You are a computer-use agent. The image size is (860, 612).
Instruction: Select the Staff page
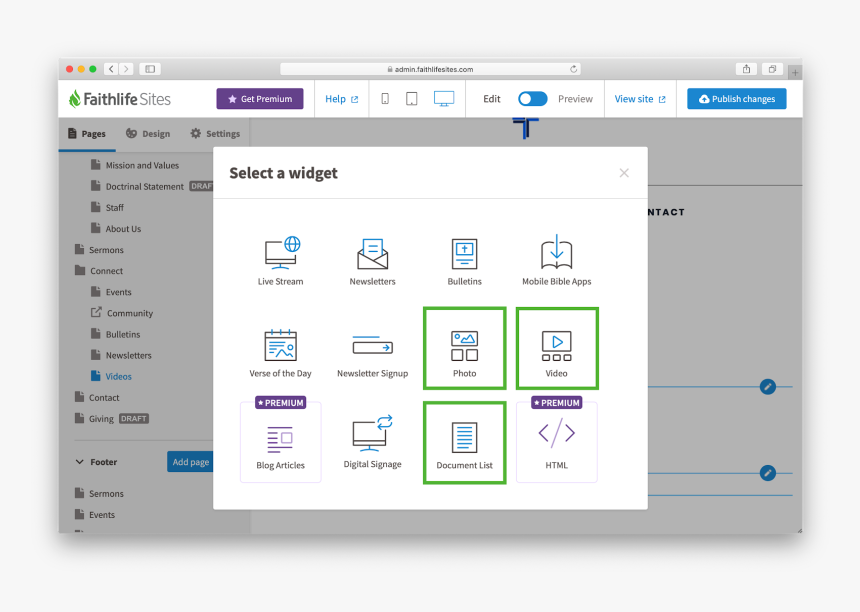tap(108, 207)
